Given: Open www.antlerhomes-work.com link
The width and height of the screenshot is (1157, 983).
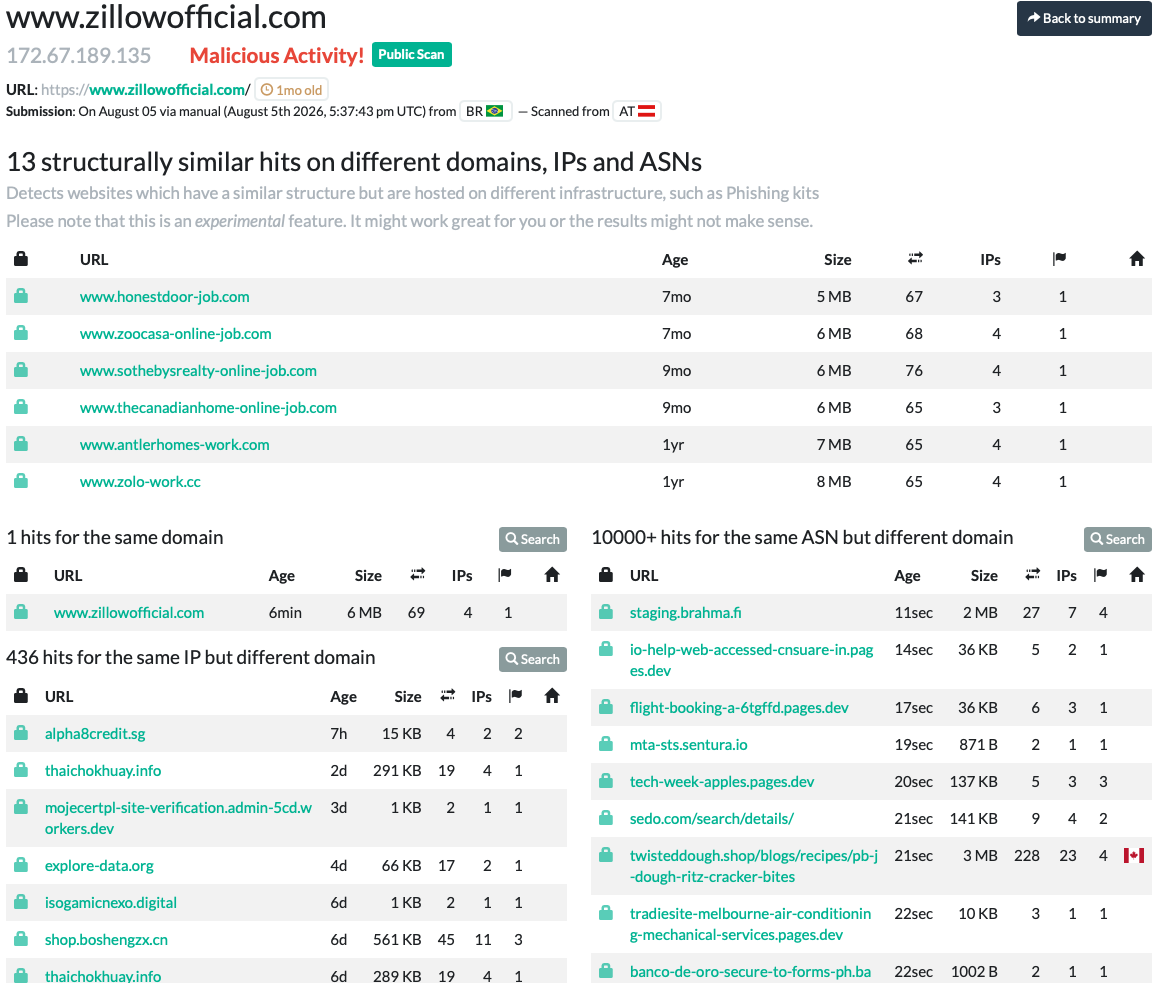Looking at the screenshot, I should pos(175,444).
